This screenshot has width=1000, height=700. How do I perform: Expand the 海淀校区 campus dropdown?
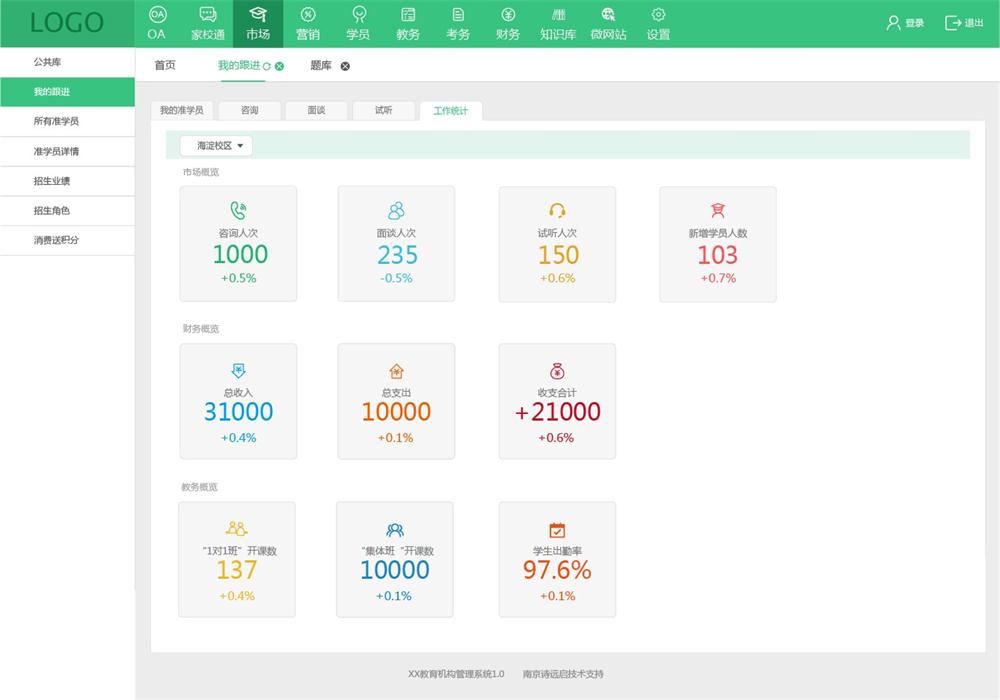[x=217, y=146]
